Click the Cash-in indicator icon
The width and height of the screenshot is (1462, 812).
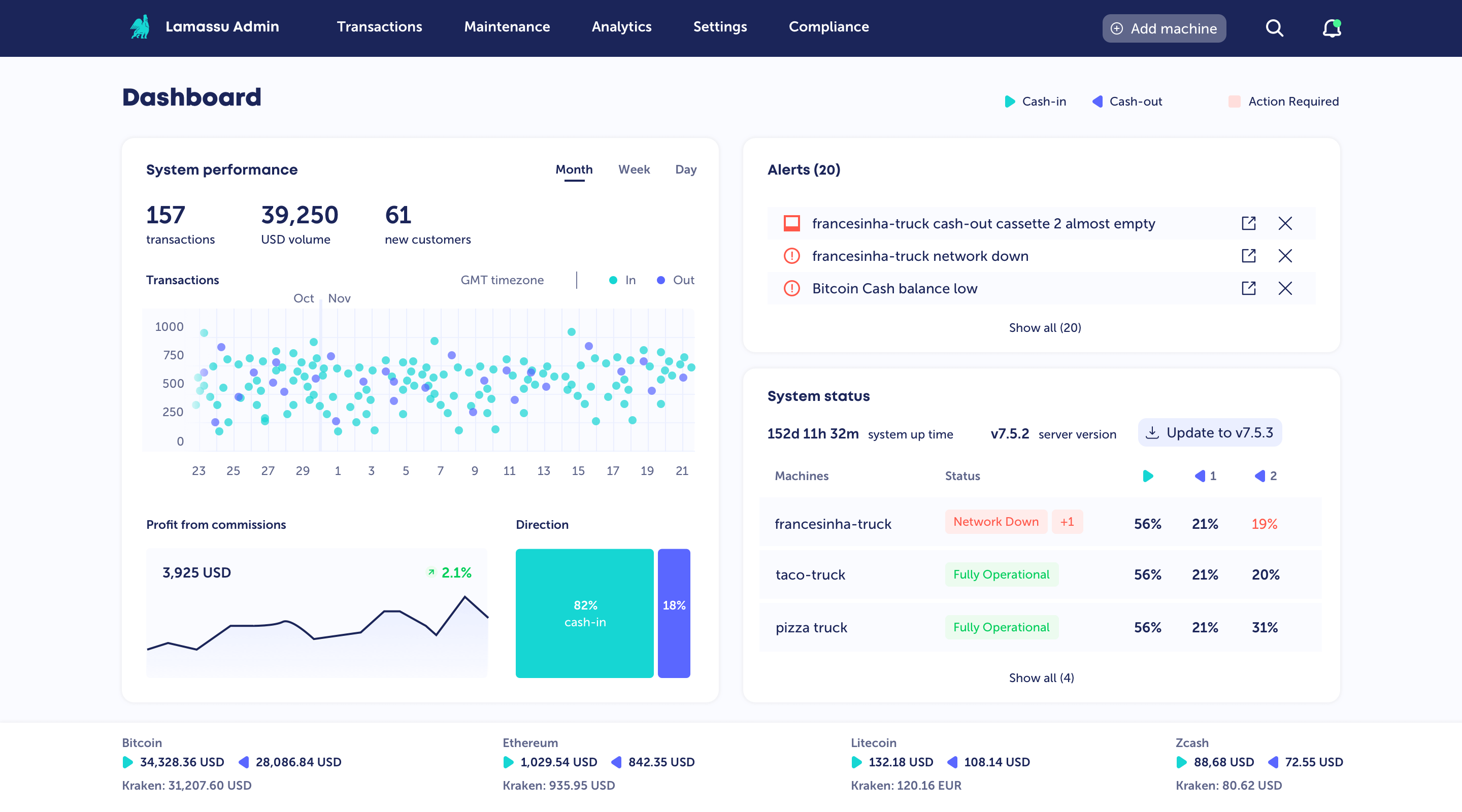pos(1010,100)
